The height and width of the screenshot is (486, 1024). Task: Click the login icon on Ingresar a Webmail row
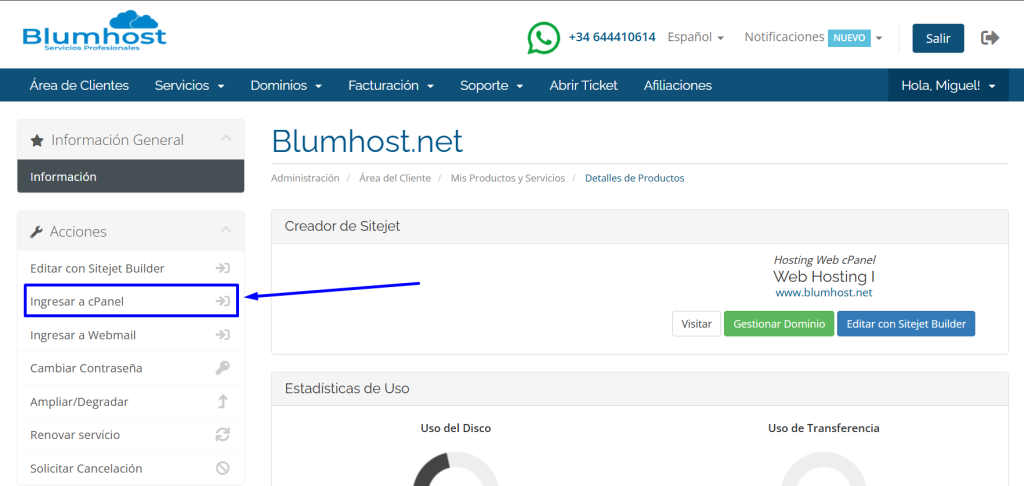point(223,335)
